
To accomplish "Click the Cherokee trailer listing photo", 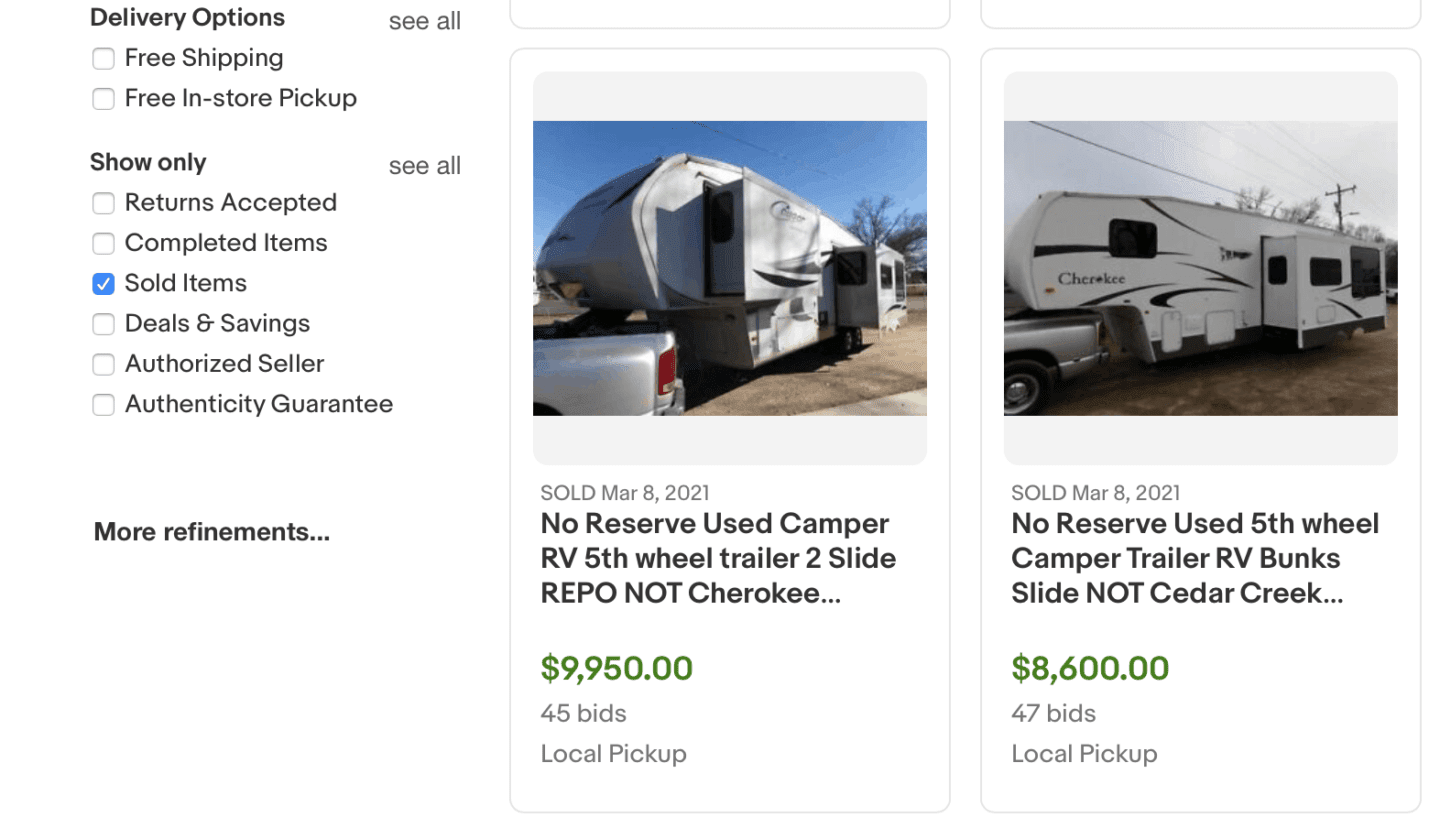I will 1199,267.
